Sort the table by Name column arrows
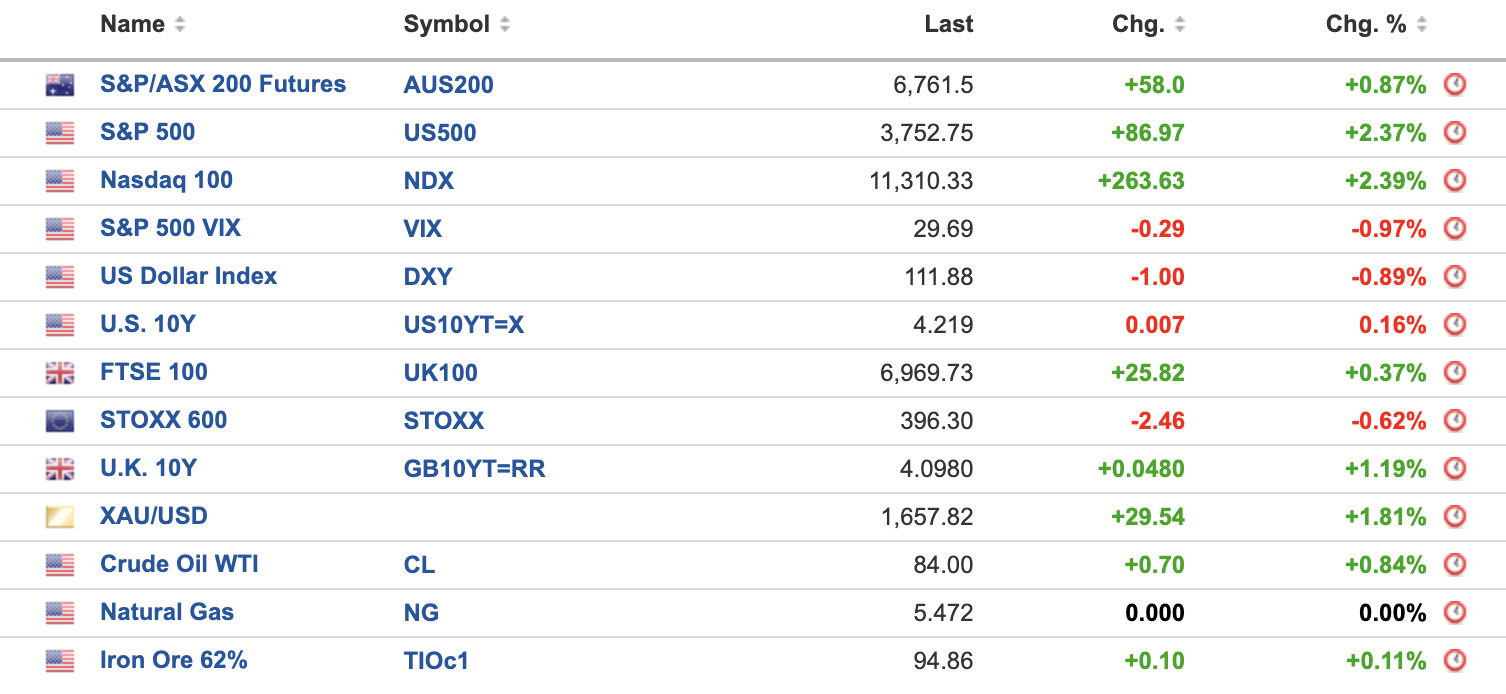Image resolution: width=1506 pixels, height=694 pixels. (x=180, y=25)
